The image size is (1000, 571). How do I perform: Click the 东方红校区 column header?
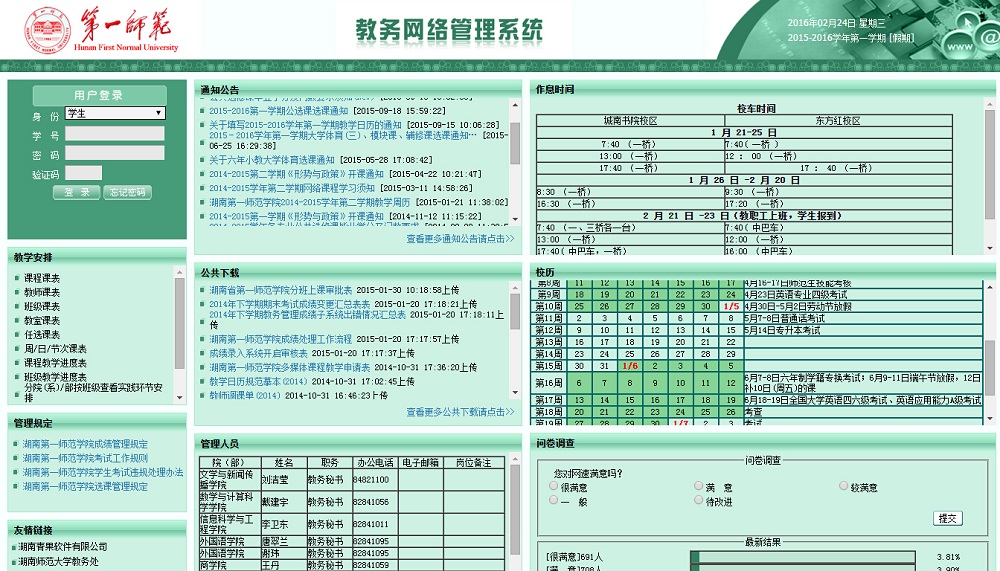coord(838,121)
